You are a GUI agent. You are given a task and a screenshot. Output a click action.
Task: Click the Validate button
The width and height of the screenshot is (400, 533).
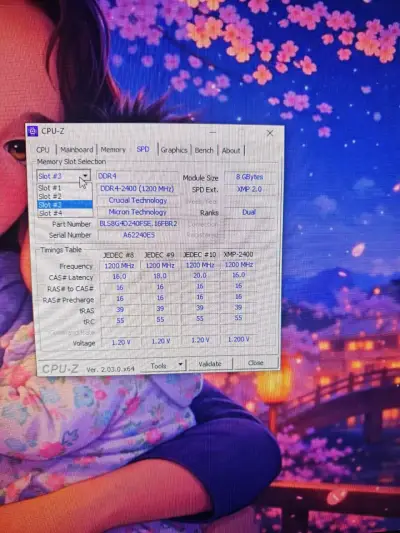210,364
